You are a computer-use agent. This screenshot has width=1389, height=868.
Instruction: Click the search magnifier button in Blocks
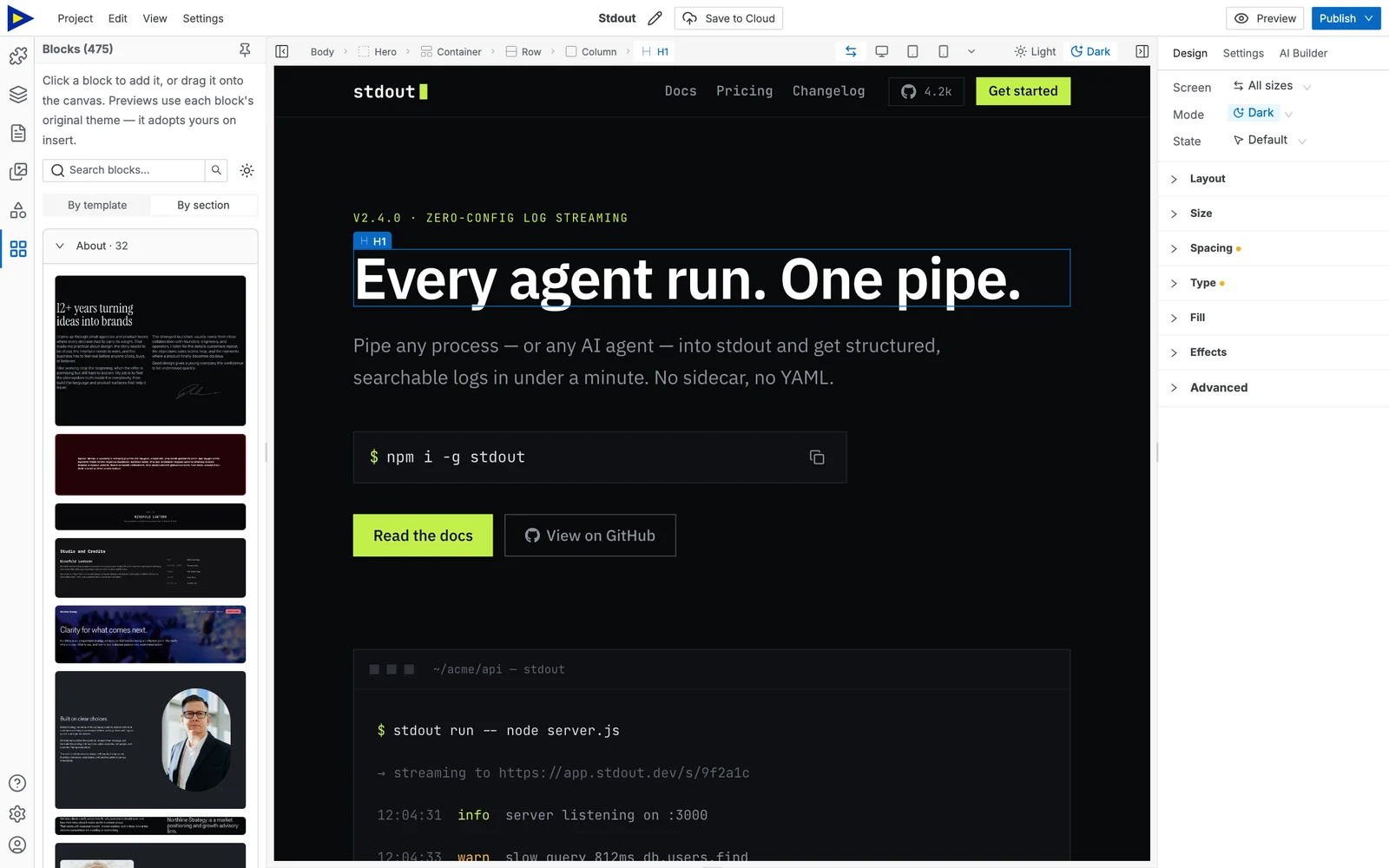click(216, 170)
